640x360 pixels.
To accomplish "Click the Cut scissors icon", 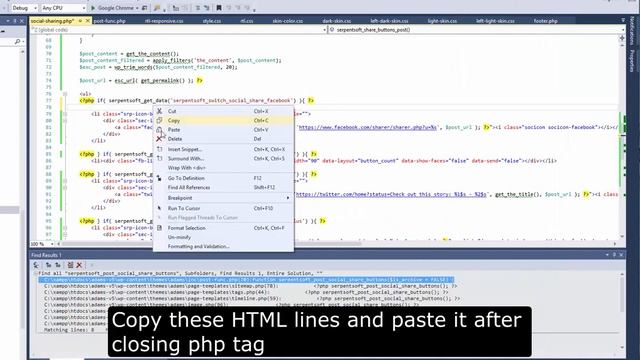I will [159, 111].
